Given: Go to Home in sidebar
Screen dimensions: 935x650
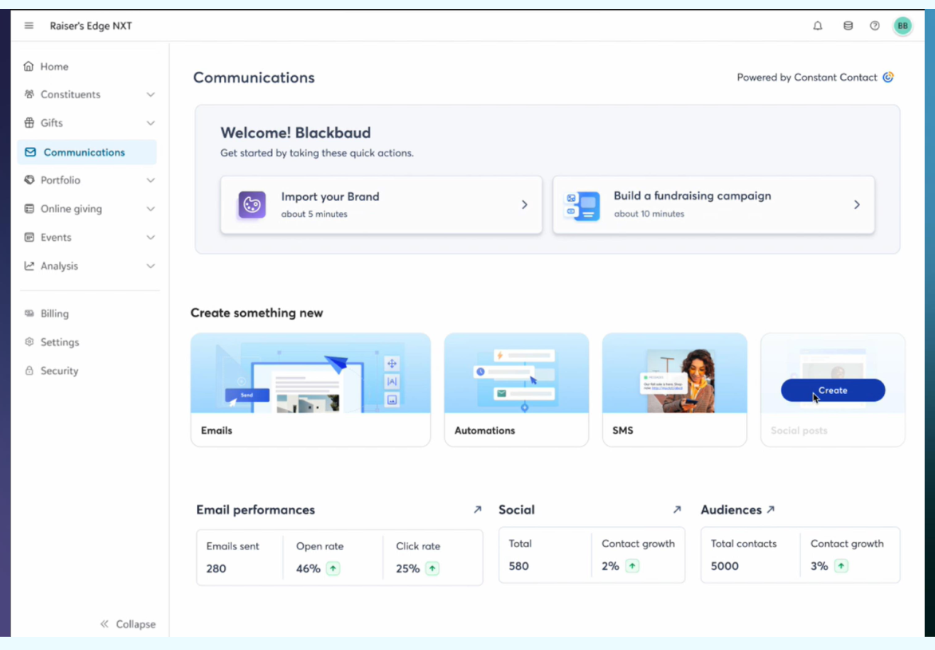Looking at the screenshot, I should click(x=54, y=67).
